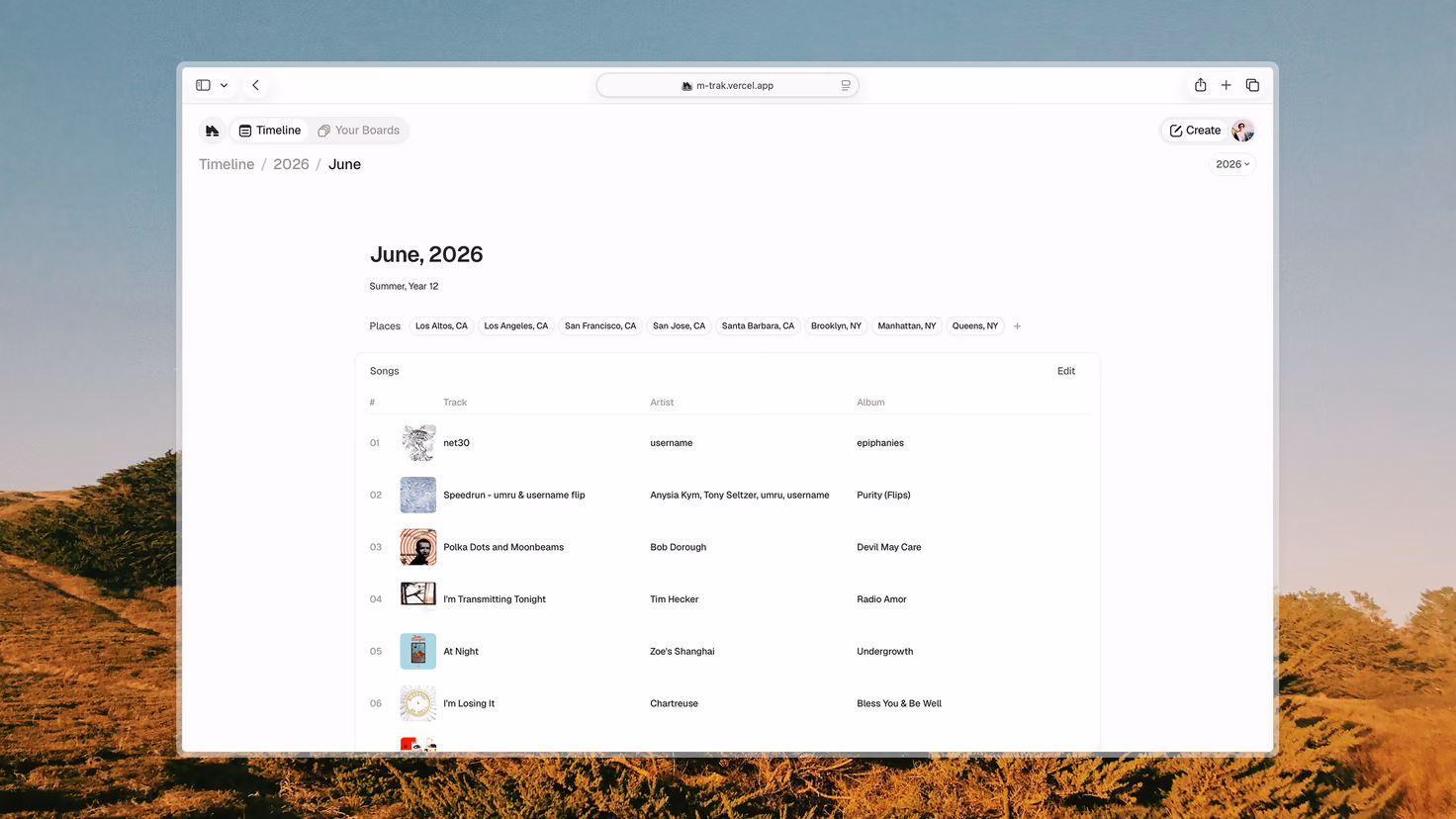
Task: Go to the Timeline breadcrumb link
Action: click(227, 164)
